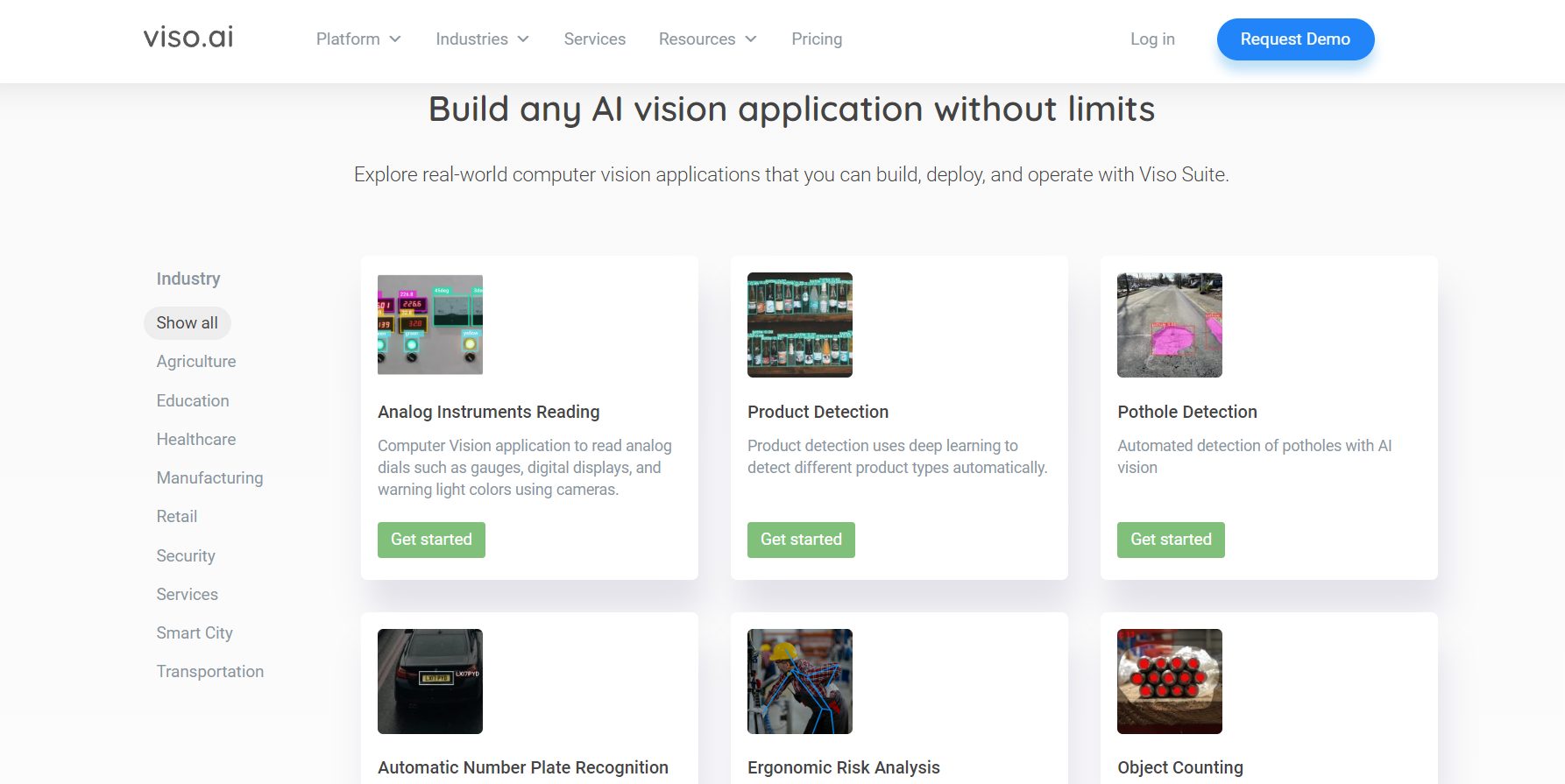Viewport: 1565px width, 784px height.
Task: Click the Analog Instruments Reading title
Action: 489,412
